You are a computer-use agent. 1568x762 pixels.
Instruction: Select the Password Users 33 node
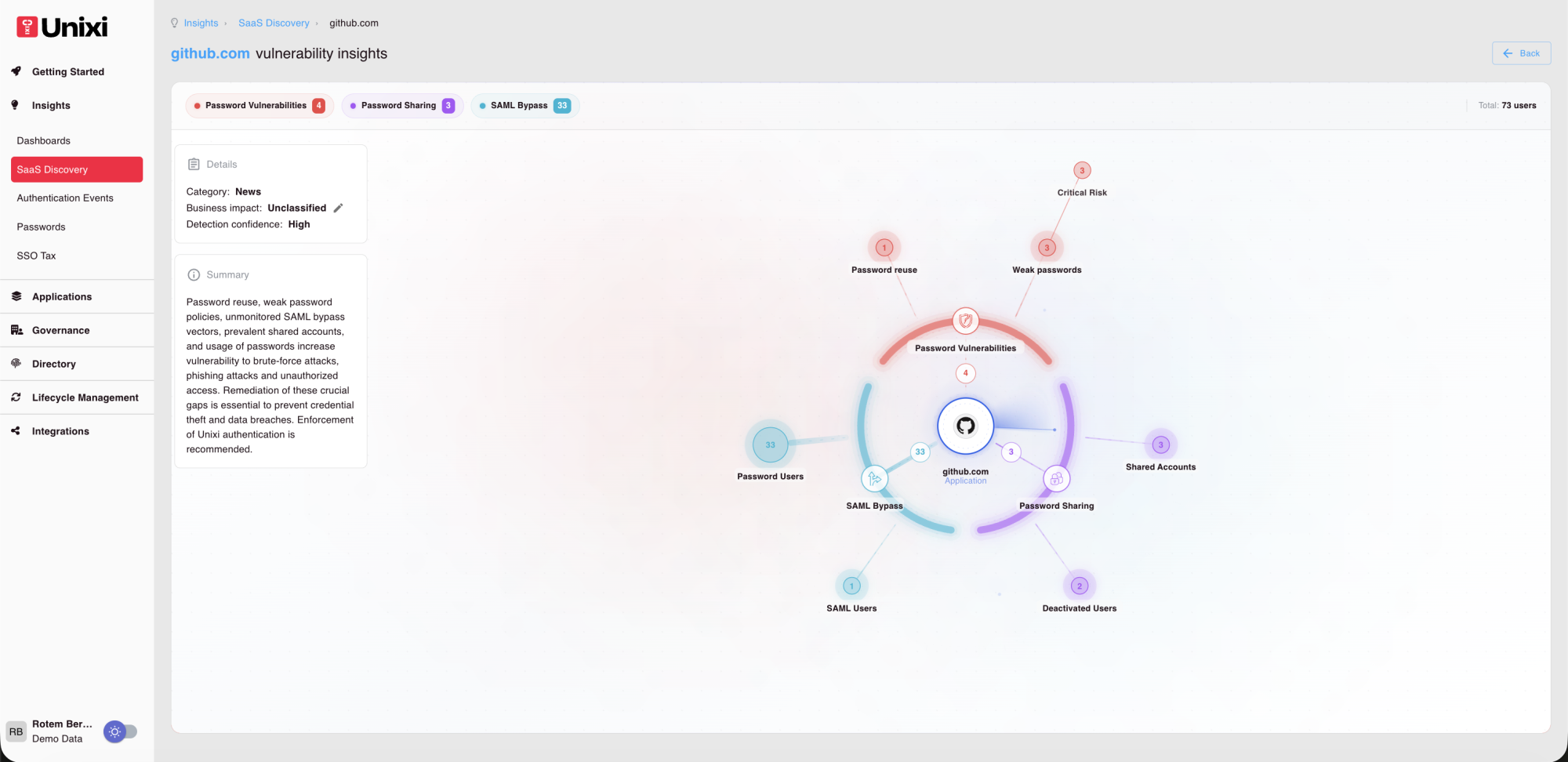pyautogui.click(x=770, y=444)
